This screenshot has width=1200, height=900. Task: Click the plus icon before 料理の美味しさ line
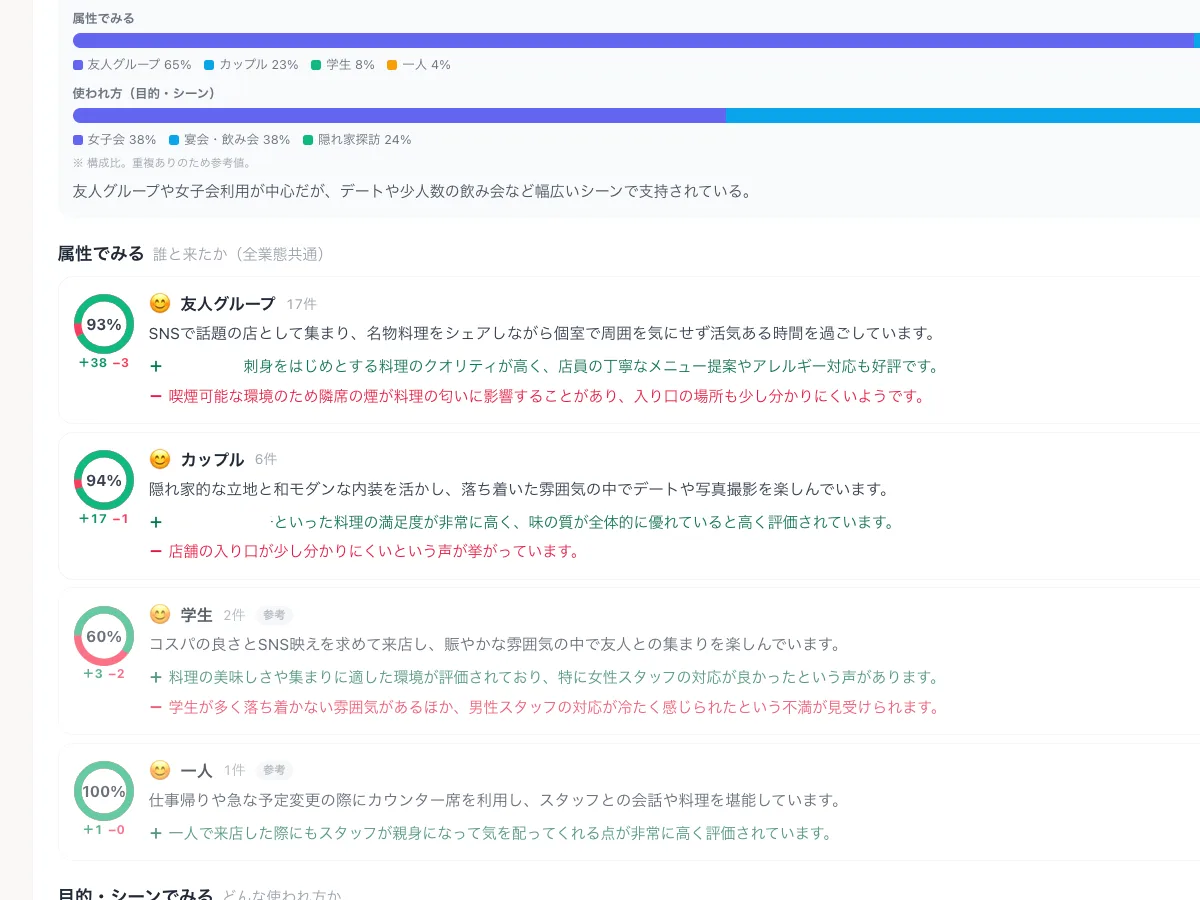[x=156, y=677]
